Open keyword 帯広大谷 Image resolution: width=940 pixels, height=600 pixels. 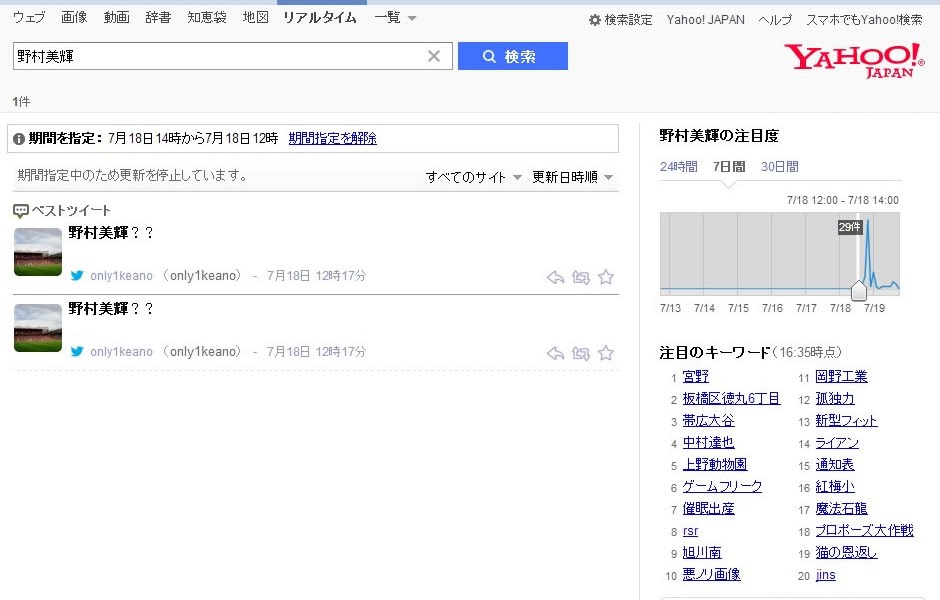709,421
